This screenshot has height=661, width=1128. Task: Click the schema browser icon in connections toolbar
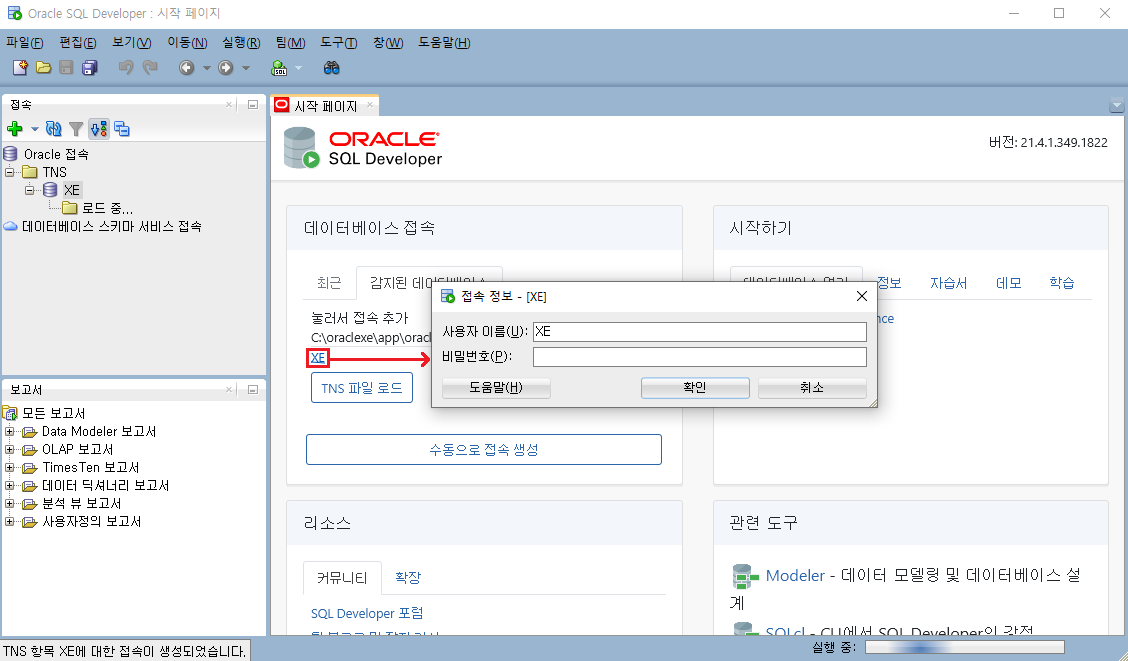[122, 129]
